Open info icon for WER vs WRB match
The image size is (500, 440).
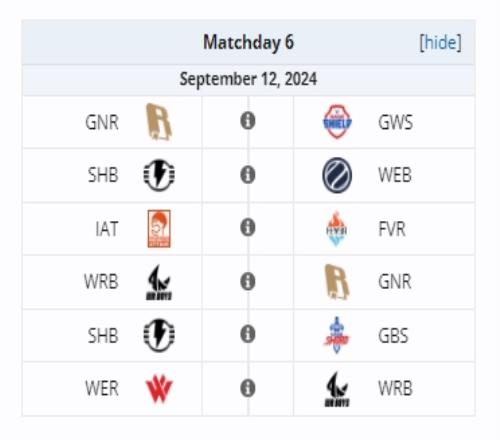(248, 388)
